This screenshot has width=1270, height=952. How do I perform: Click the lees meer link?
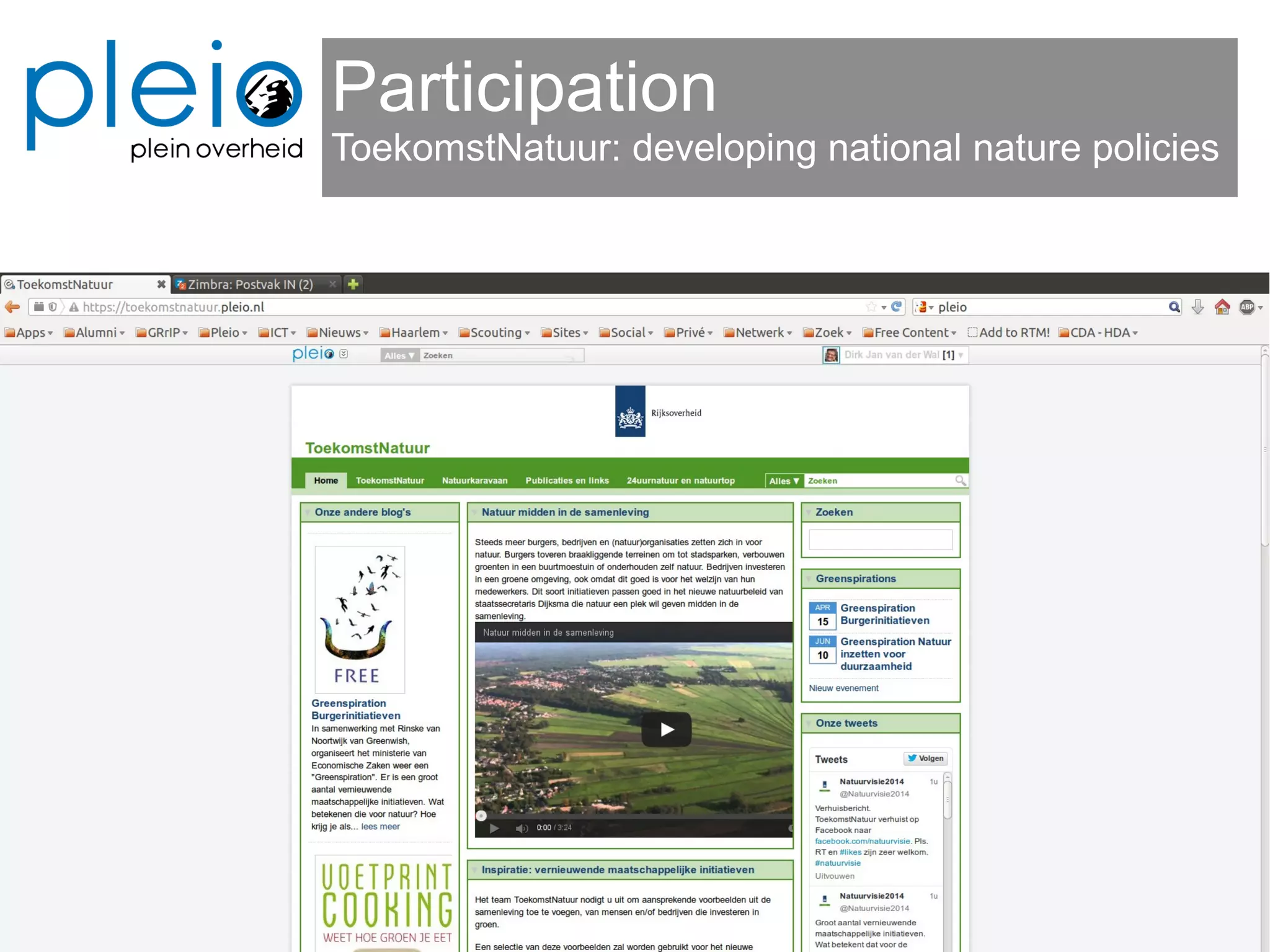(x=380, y=827)
